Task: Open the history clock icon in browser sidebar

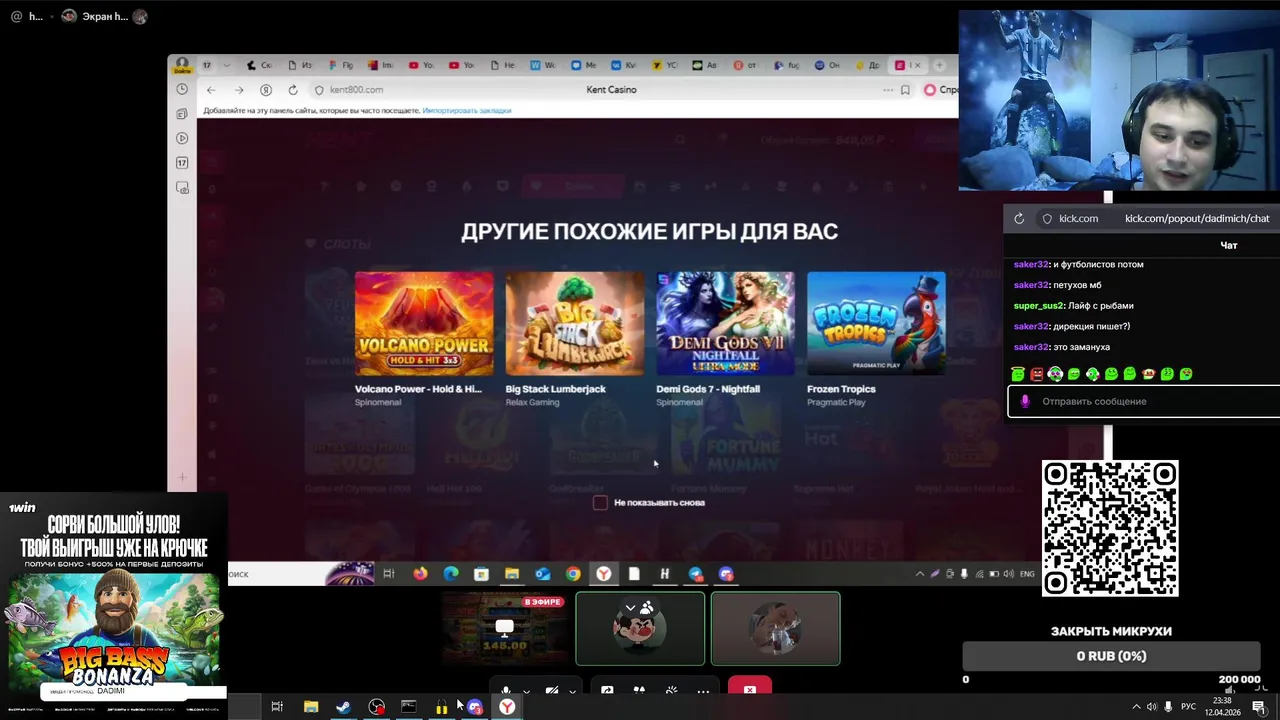Action: (x=182, y=89)
